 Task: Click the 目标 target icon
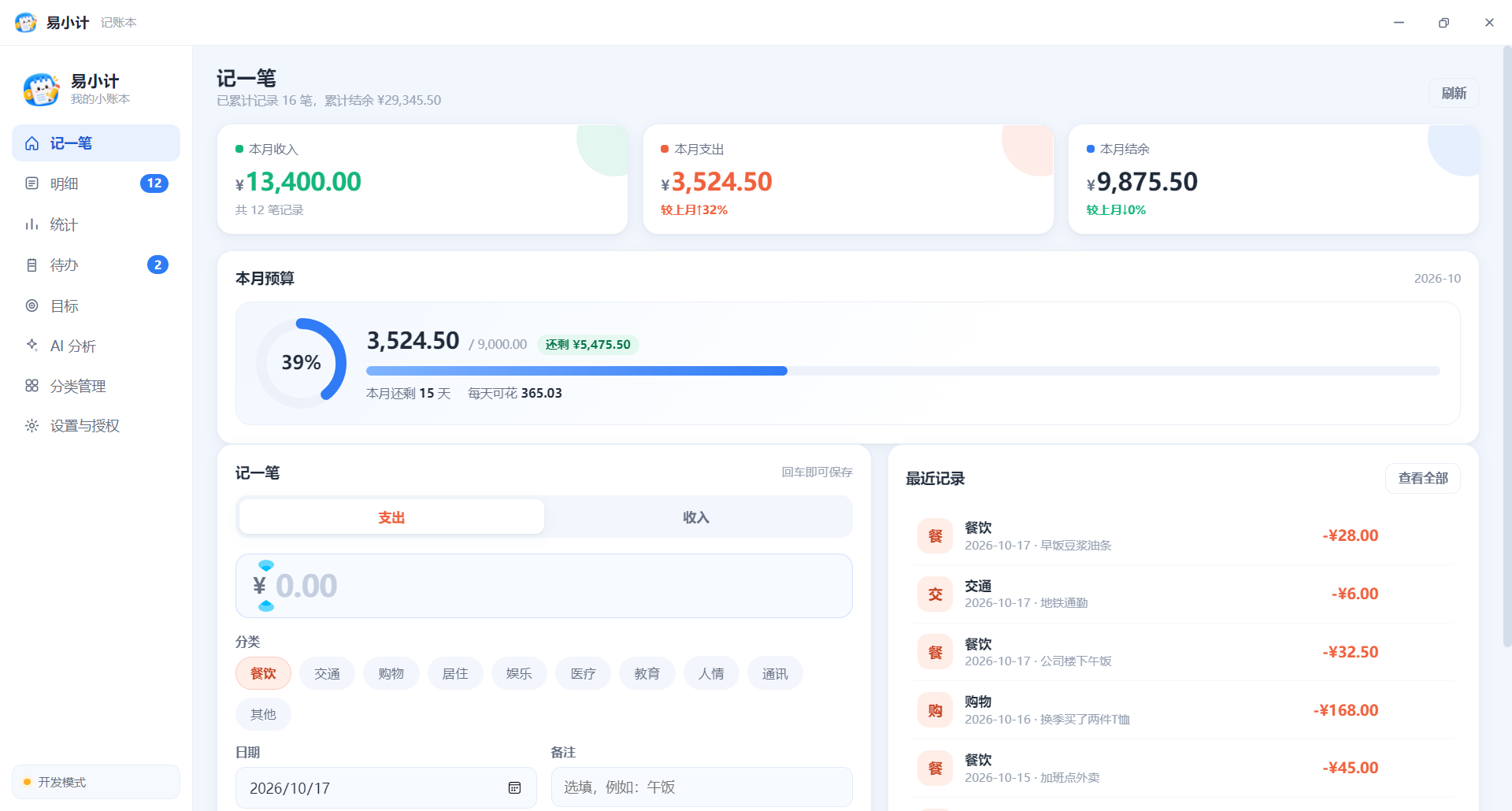31,306
